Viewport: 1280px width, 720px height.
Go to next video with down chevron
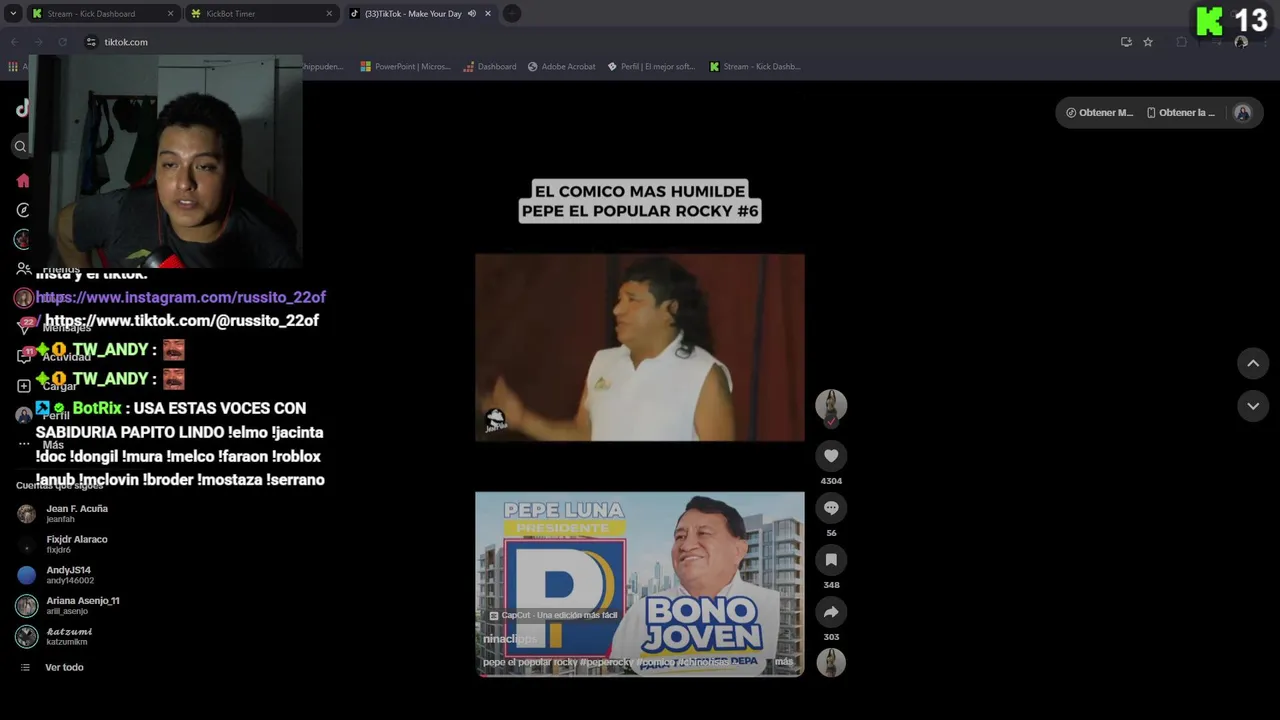coord(1253,405)
